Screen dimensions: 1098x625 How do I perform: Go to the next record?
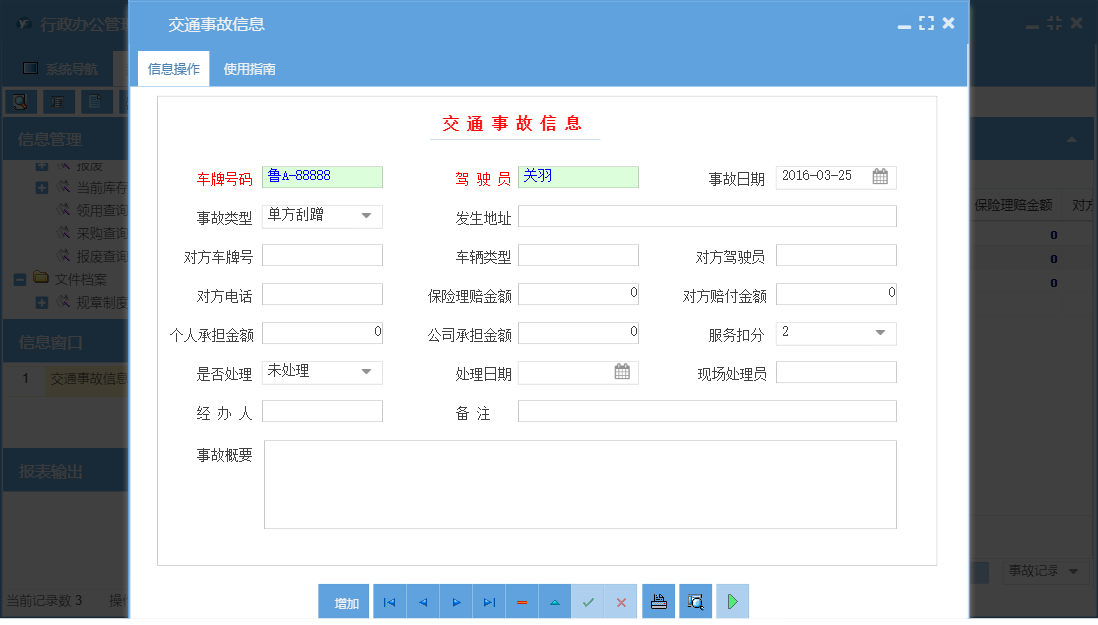(x=455, y=602)
